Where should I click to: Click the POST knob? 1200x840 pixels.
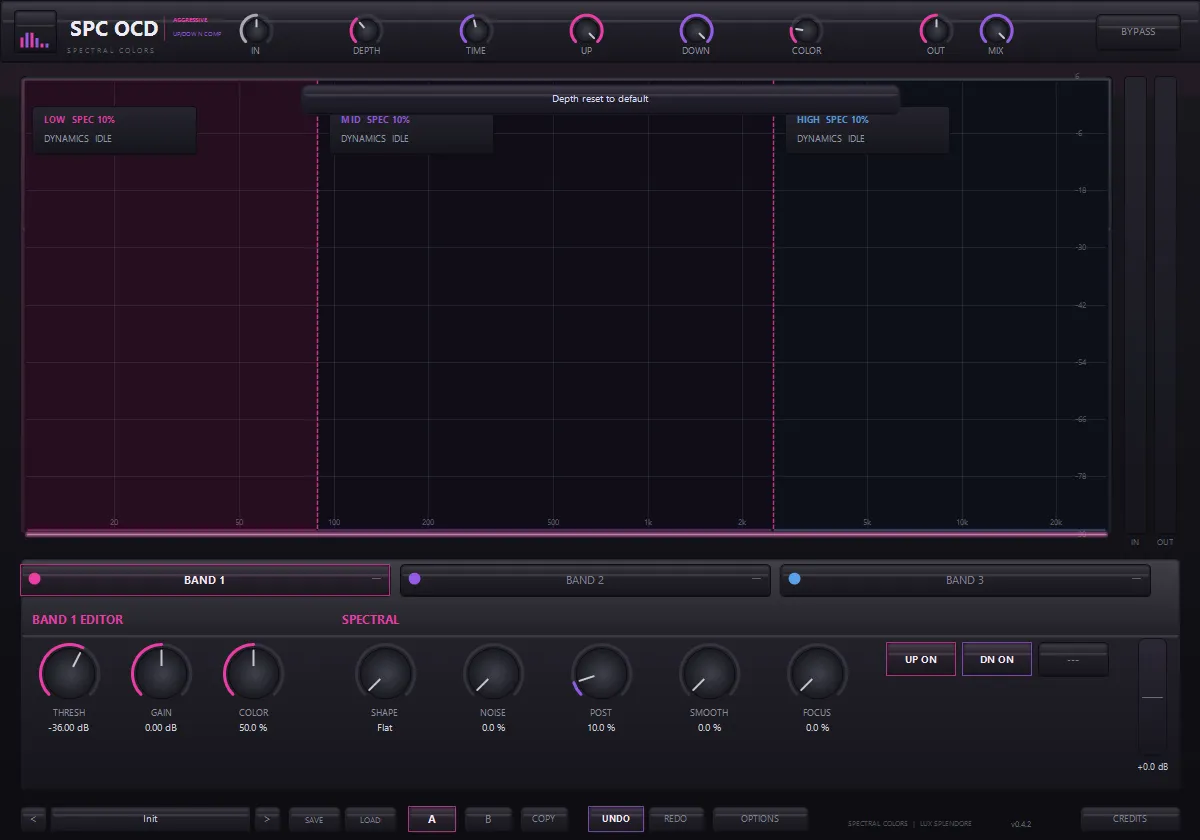[x=601, y=672]
